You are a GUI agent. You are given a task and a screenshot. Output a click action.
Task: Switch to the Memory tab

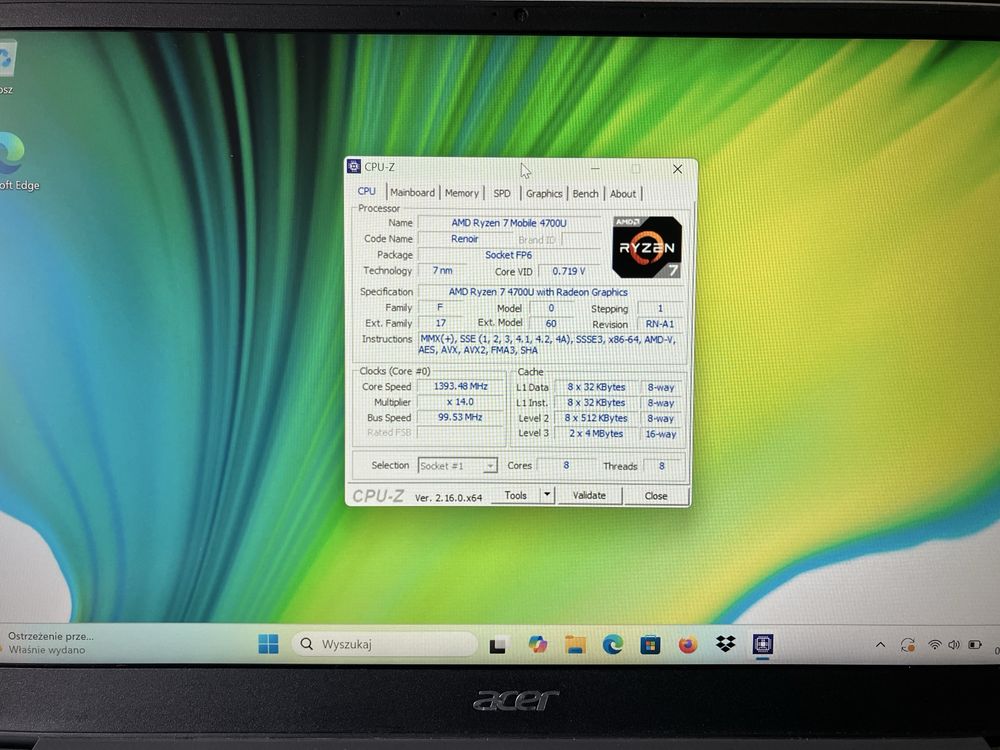coord(462,193)
